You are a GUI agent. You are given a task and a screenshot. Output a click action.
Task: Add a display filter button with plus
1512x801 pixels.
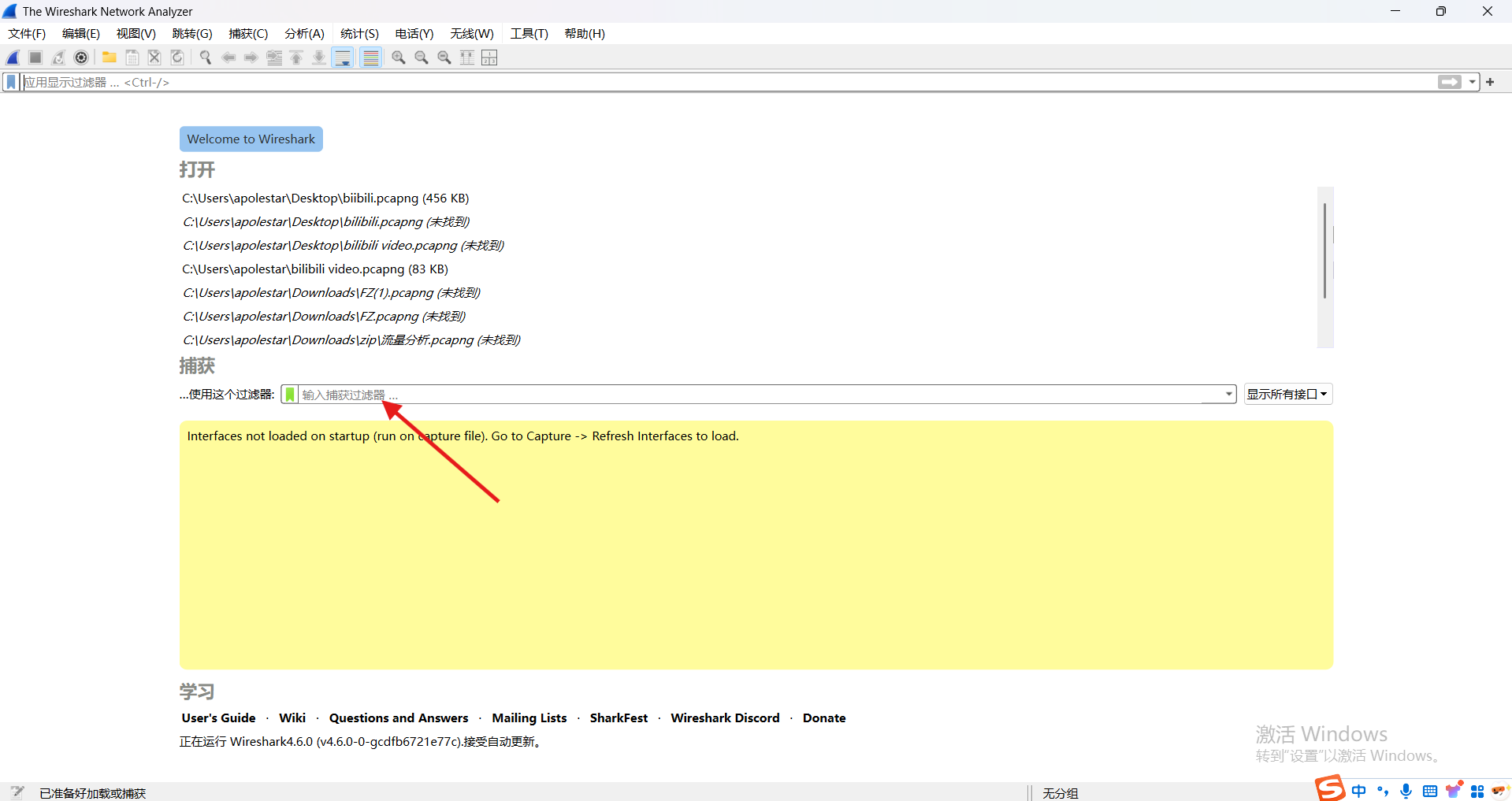(1490, 82)
